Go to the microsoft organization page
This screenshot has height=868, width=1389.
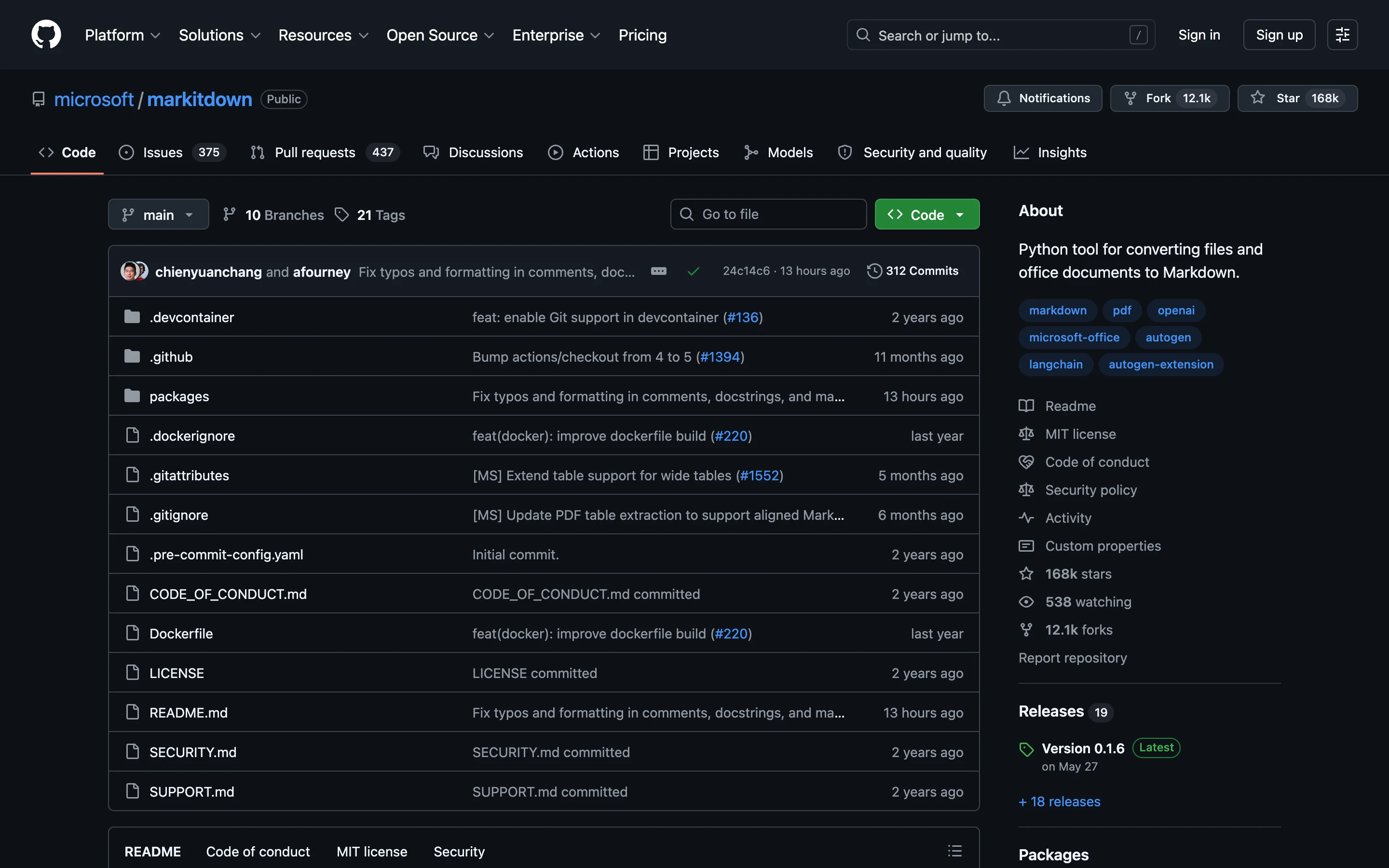click(x=94, y=99)
